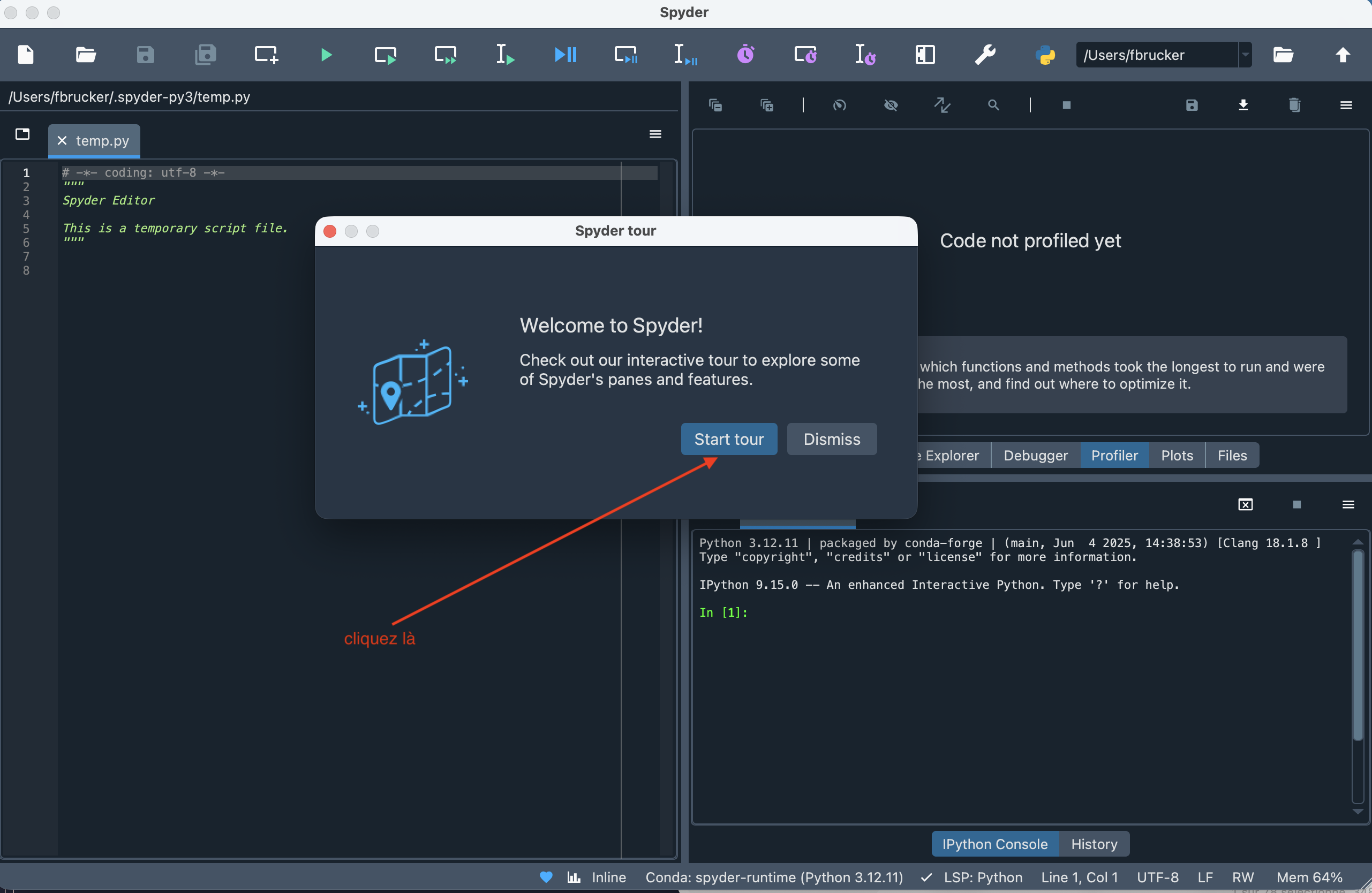Run the current cell
This screenshot has width=1372, height=893.
pos(386,55)
